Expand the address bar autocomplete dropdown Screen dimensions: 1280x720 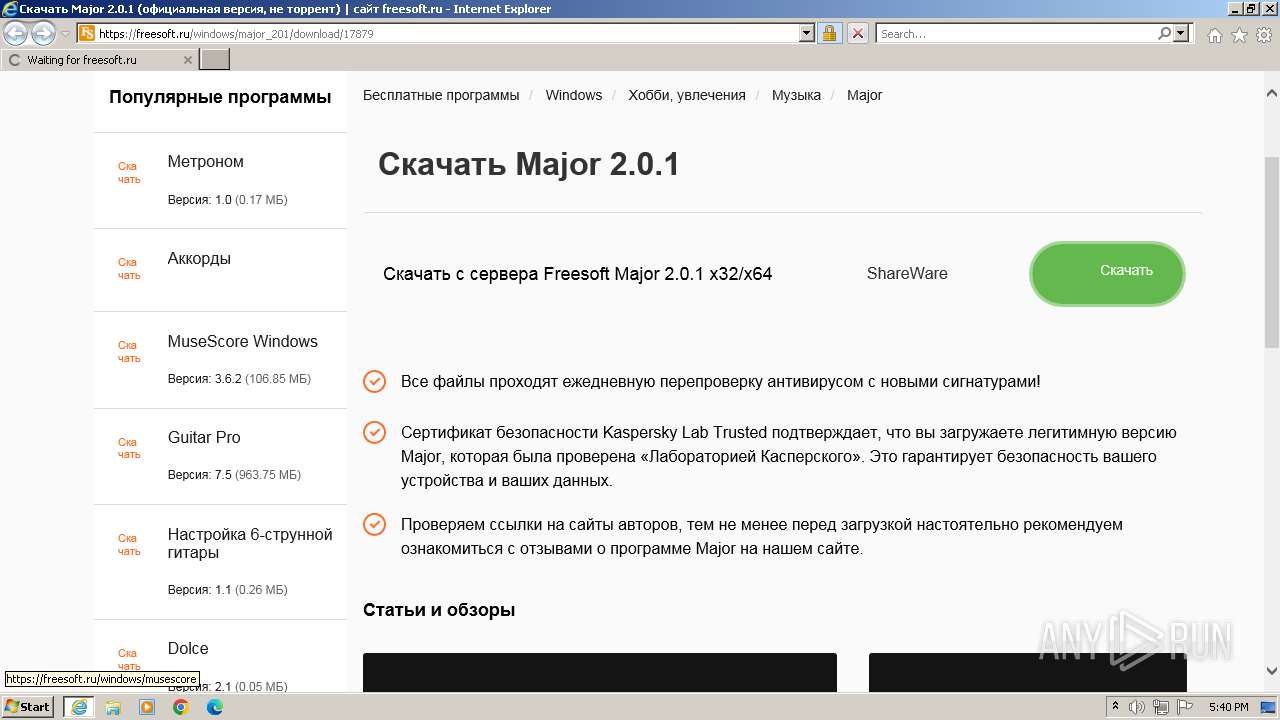click(x=807, y=33)
